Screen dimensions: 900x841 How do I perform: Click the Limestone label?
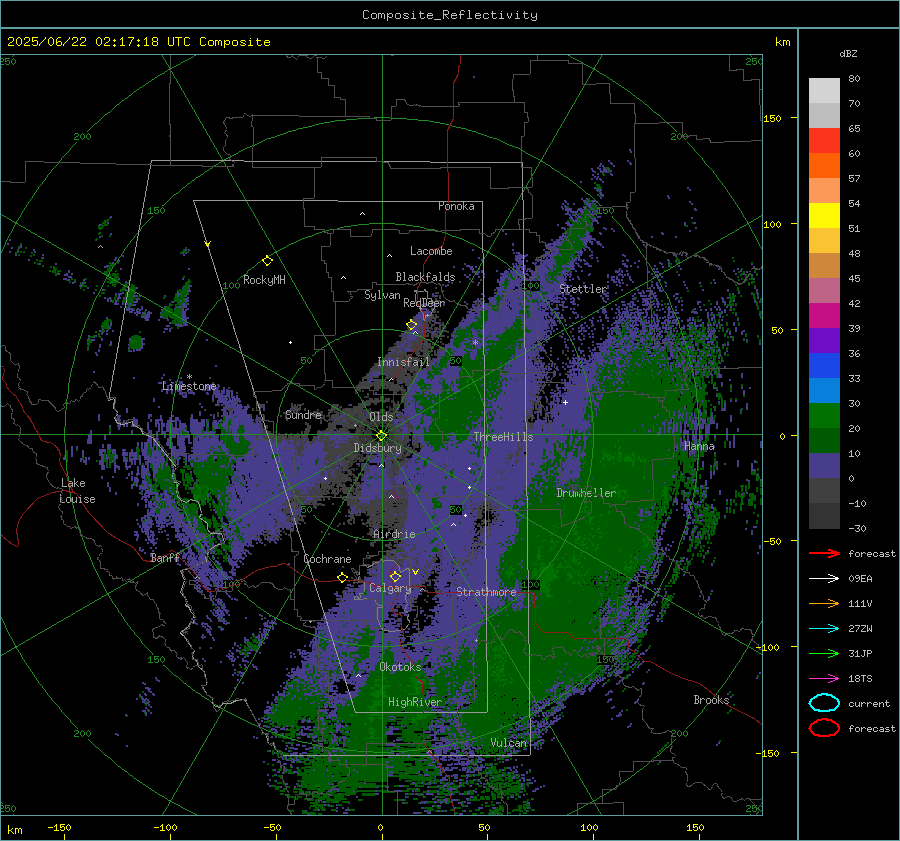pos(189,386)
